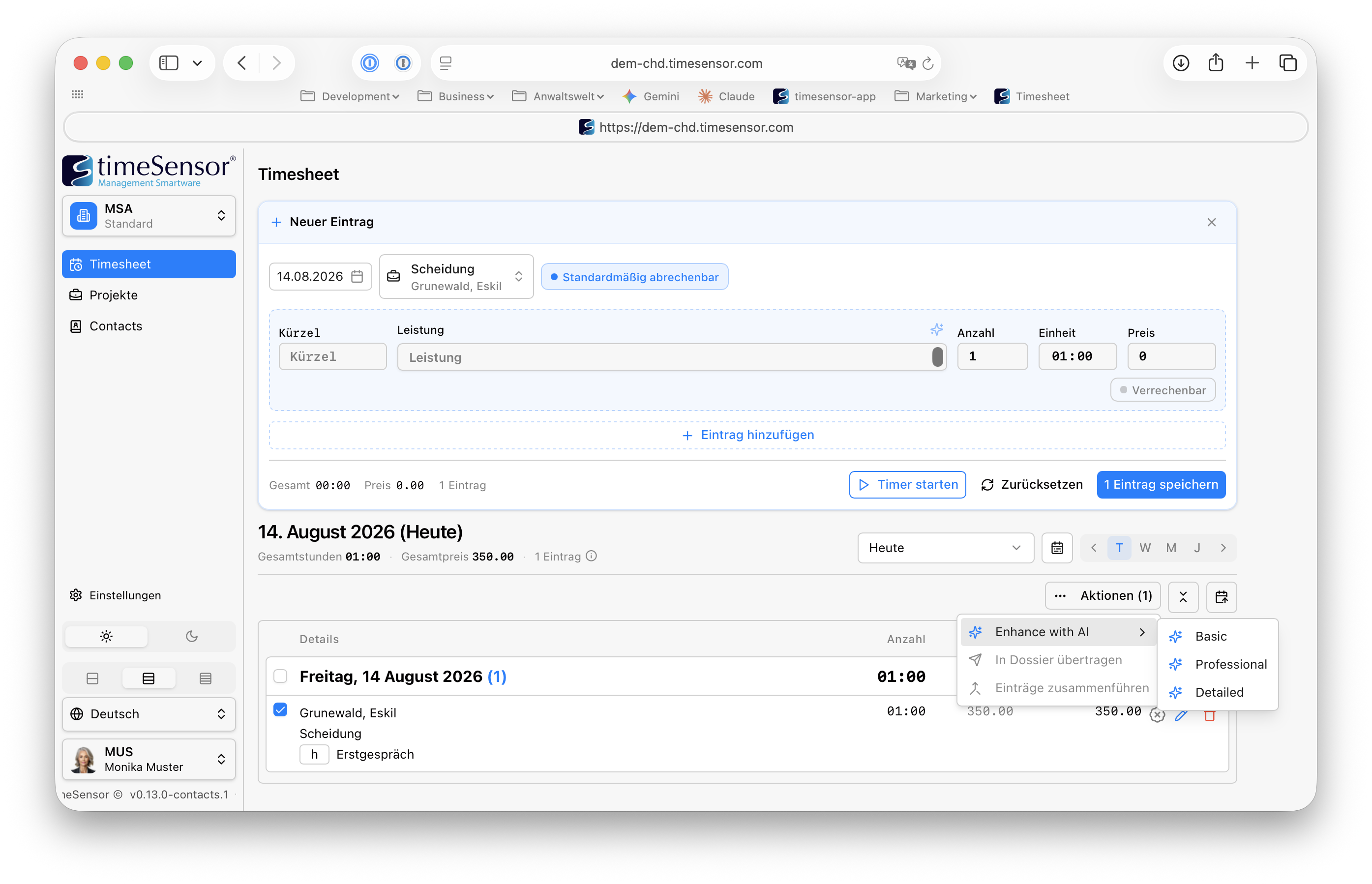Click the second 1Password extension icon

click(x=404, y=62)
